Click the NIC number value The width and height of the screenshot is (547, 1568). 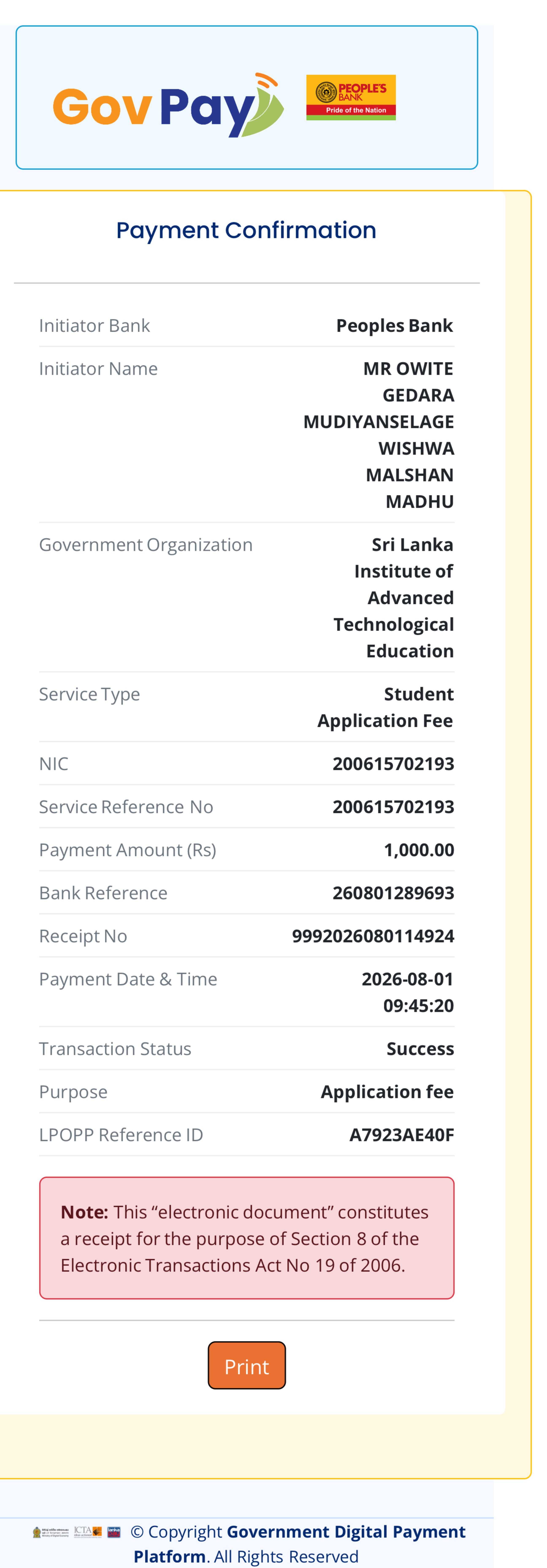click(393, 764)
